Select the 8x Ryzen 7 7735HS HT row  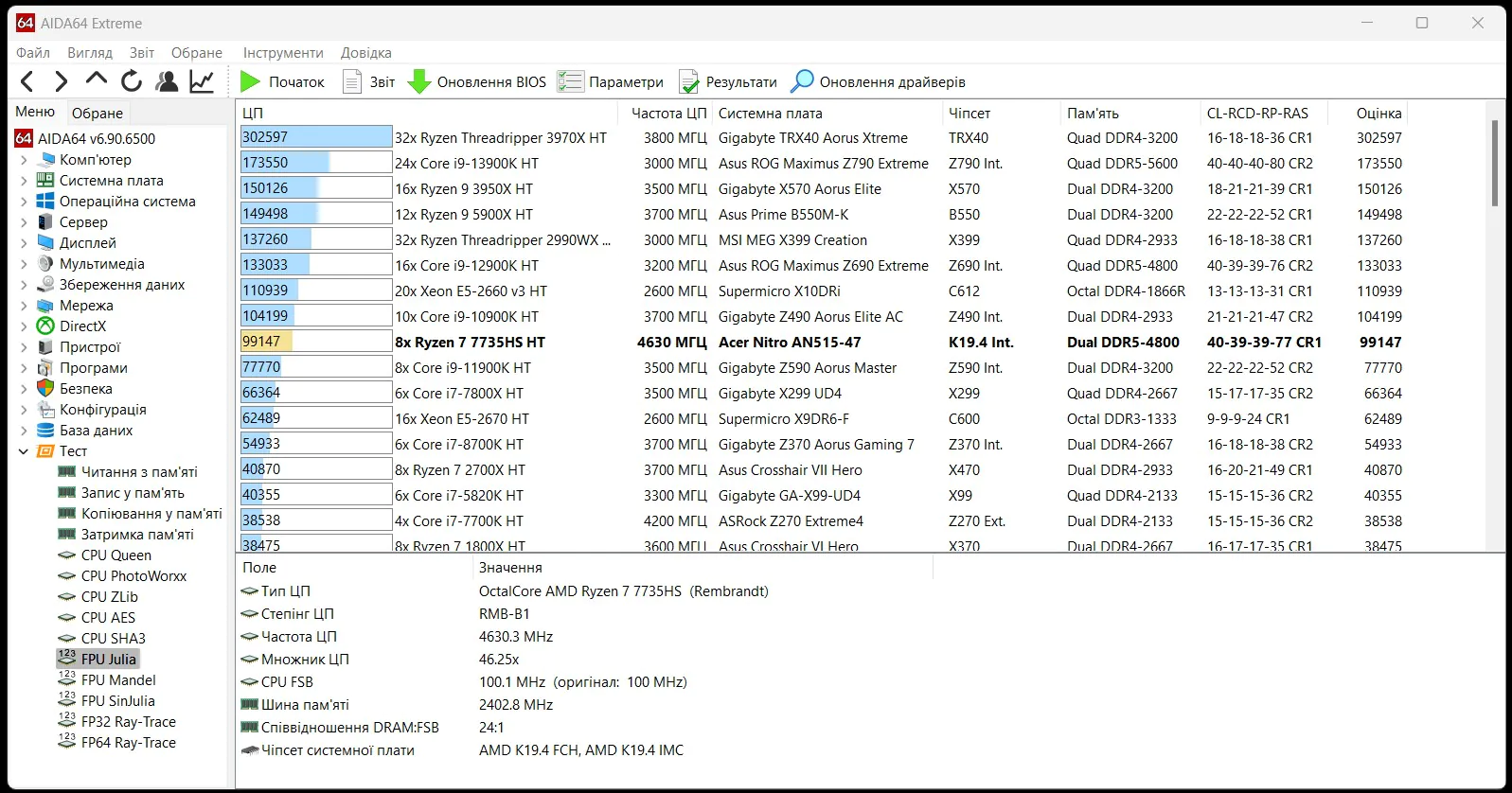pos(822,343)
